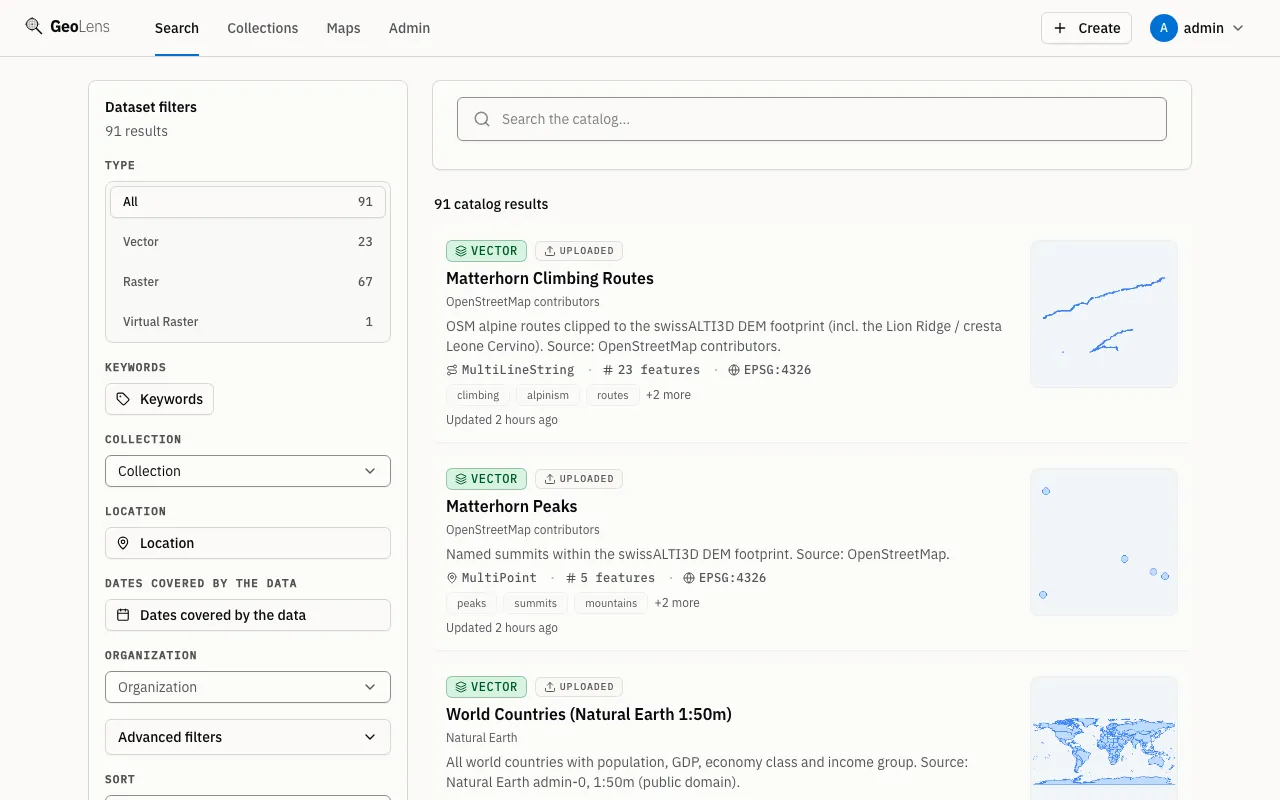Show more keywords for Matterhorn Peaks
Screen dimensions: 1280x800
pyautogui.click(x=677, y=603)
